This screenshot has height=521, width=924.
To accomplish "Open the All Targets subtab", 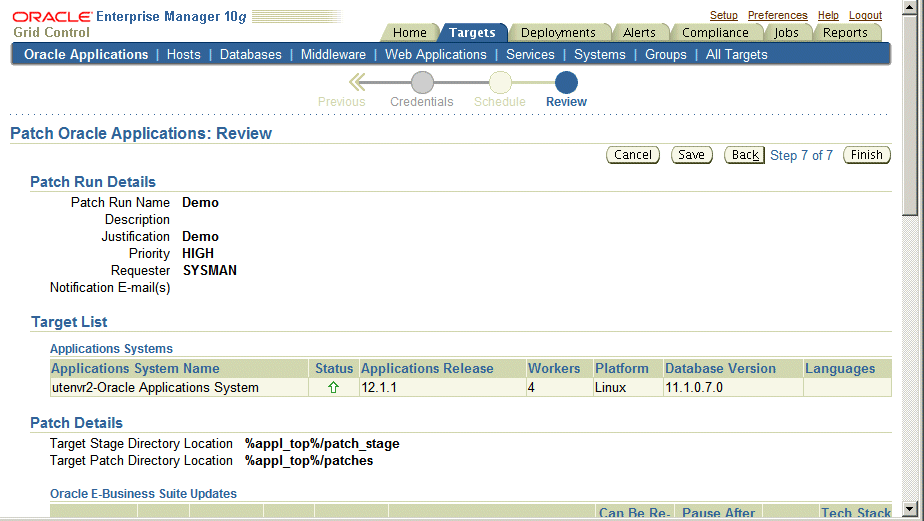I will click(737, 54).
